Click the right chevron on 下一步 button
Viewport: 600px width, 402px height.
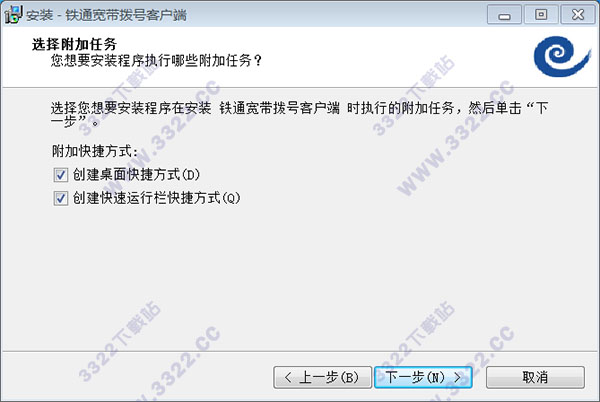tap(457, 378)
